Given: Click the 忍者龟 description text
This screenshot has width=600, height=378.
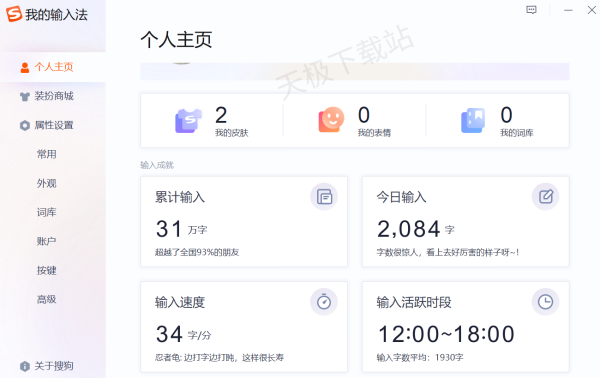Looking at the screenshot, I should 219,358.
